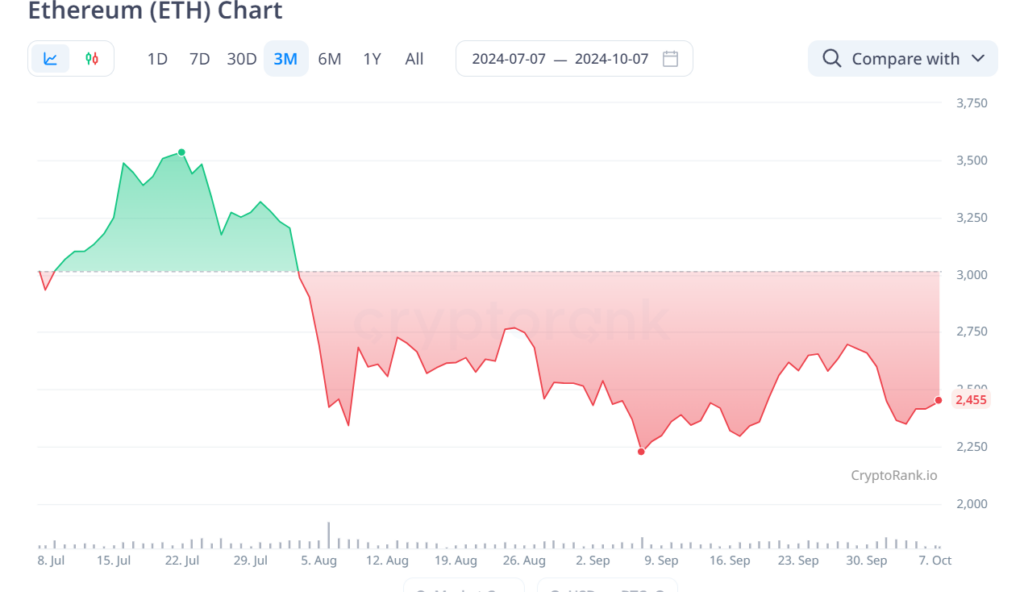
Task: Select the 6M time range
Action: click(330, 59)
